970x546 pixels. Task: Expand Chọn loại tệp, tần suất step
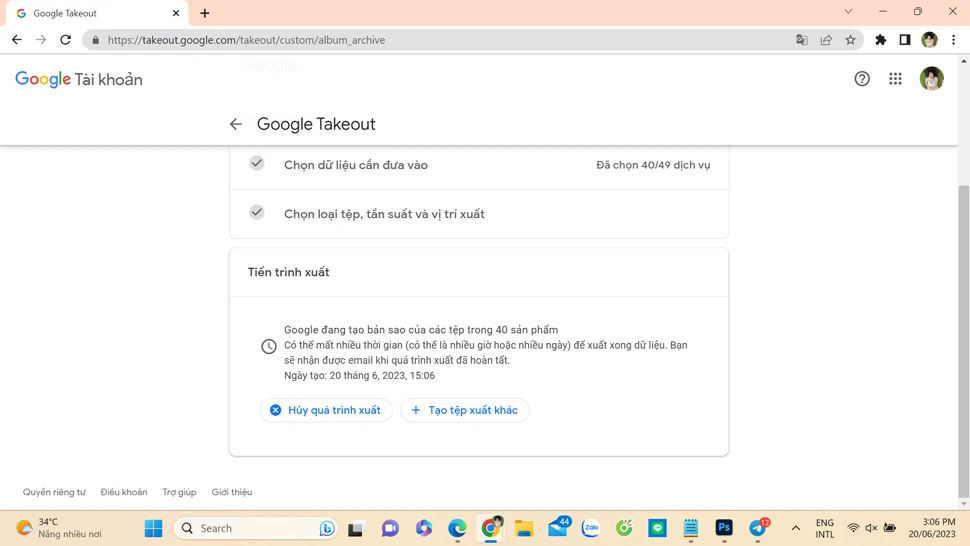(x=479, y=214)
